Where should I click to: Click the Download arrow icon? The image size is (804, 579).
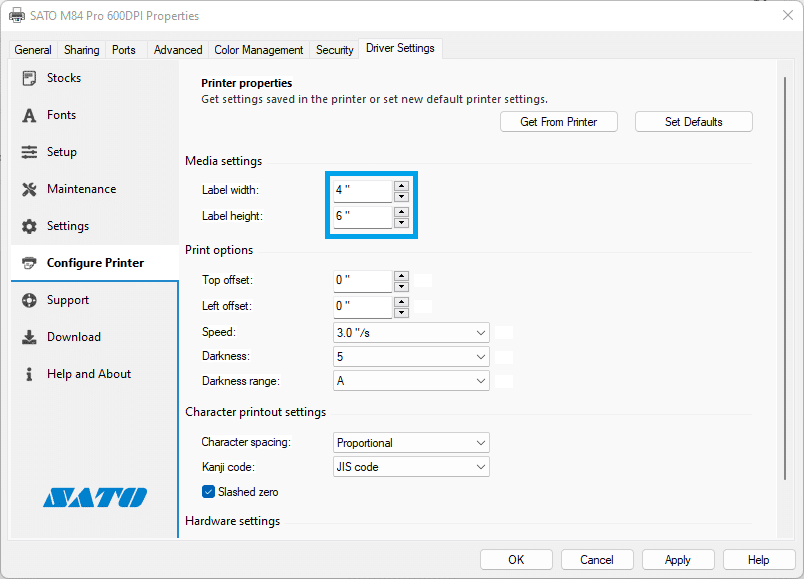click(29, 337)
